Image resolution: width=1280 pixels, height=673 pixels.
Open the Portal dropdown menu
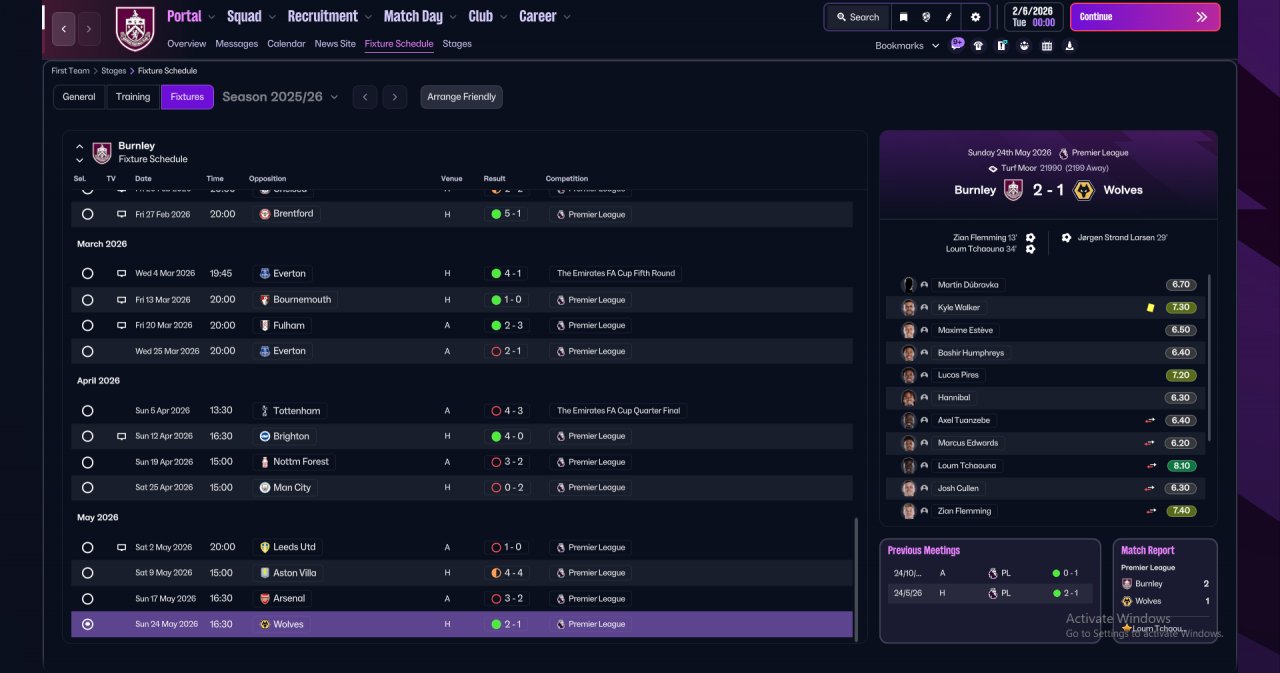[191, 16]
